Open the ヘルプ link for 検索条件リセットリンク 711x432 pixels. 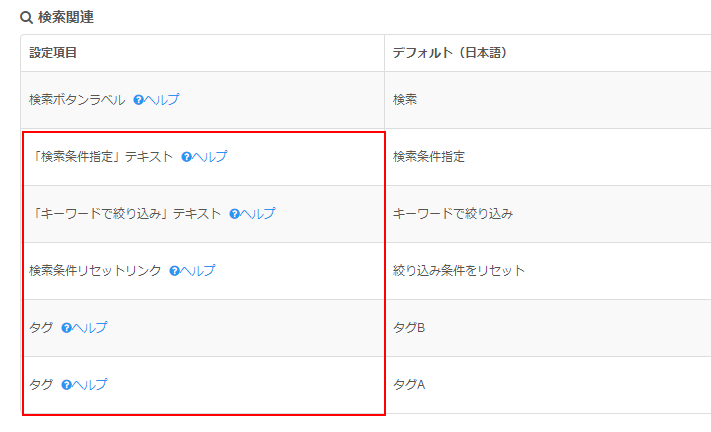pyautogui.click(x=198, y=271)
